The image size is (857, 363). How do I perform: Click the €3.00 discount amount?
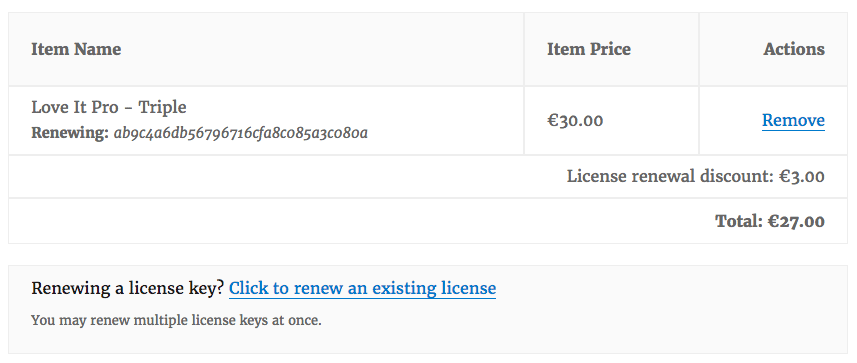click(x=801, y=177)
